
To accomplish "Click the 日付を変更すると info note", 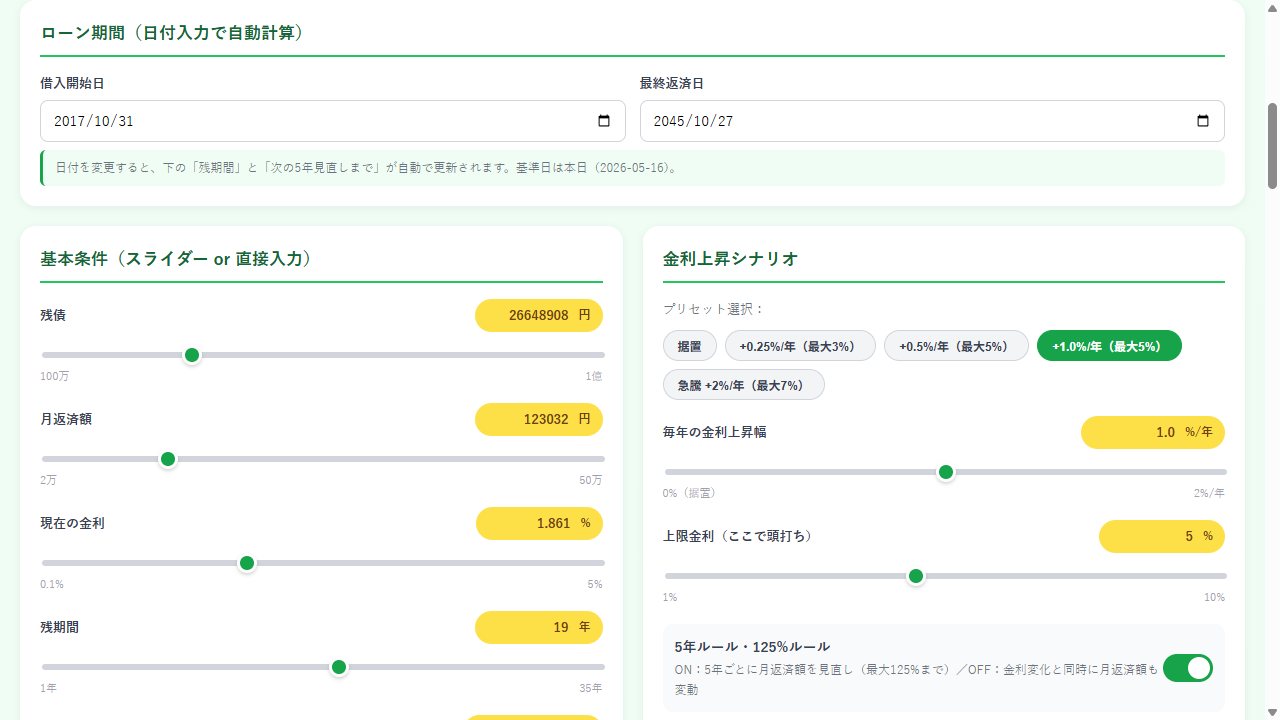I will [x=632, y=168].
